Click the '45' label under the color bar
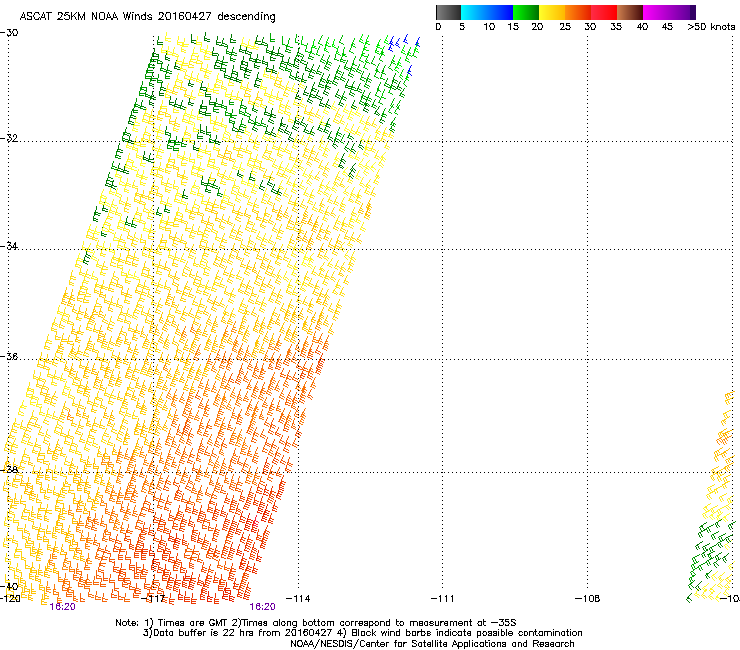This screenshot has height=650, width=740. (x=667, y=27)
